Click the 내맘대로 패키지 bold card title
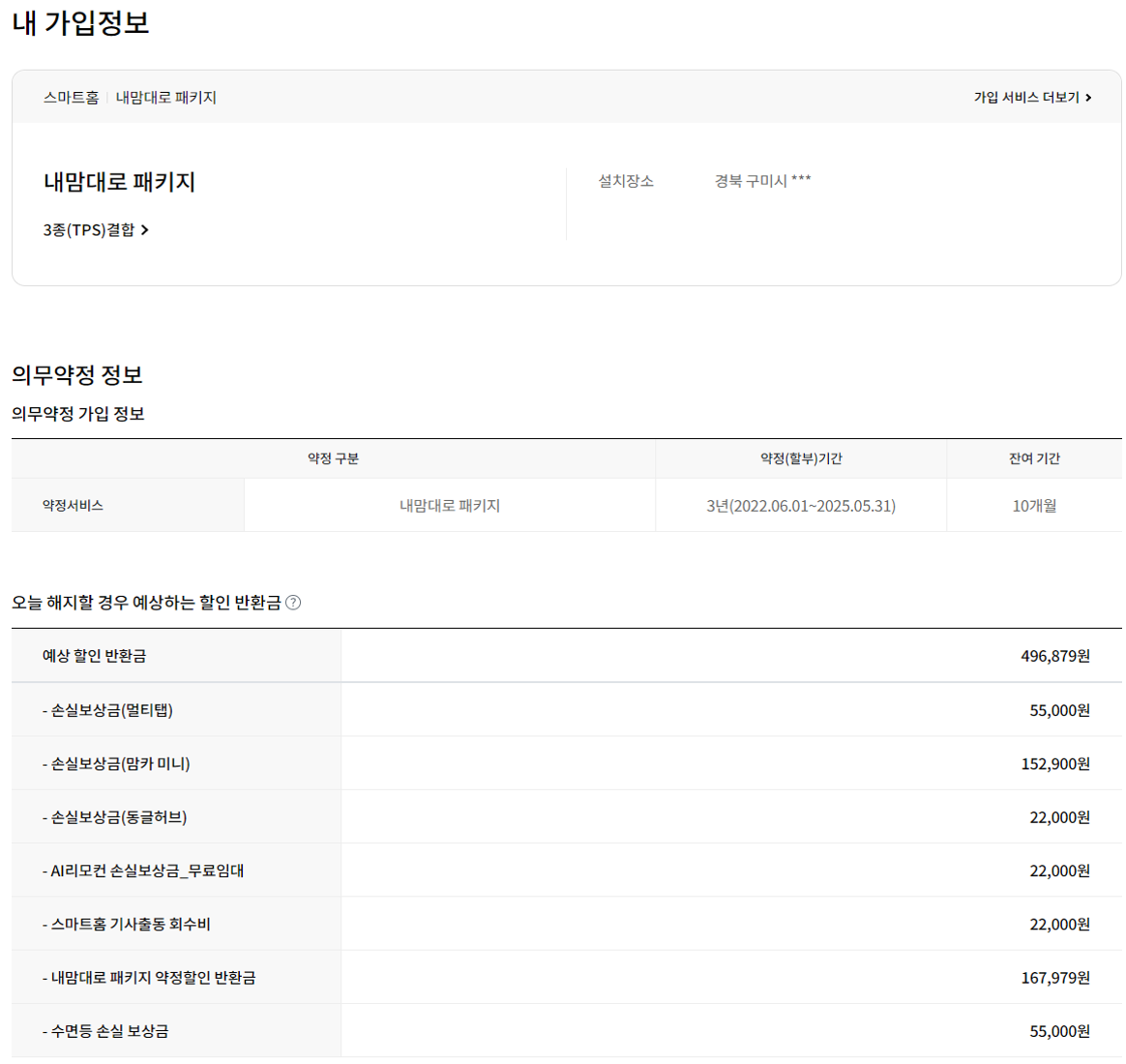1126x1064 pixels. pyautogui.click(x=119, y=182)
